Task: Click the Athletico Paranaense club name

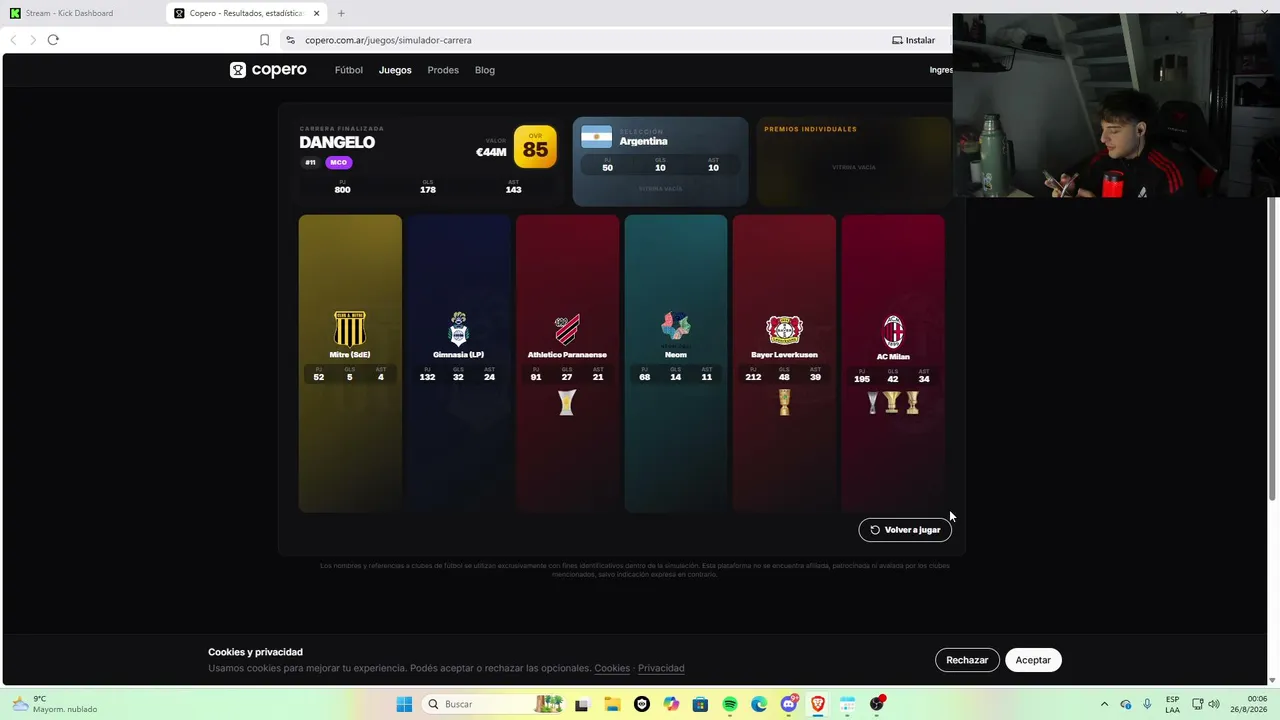Action: tap(567, 355)
